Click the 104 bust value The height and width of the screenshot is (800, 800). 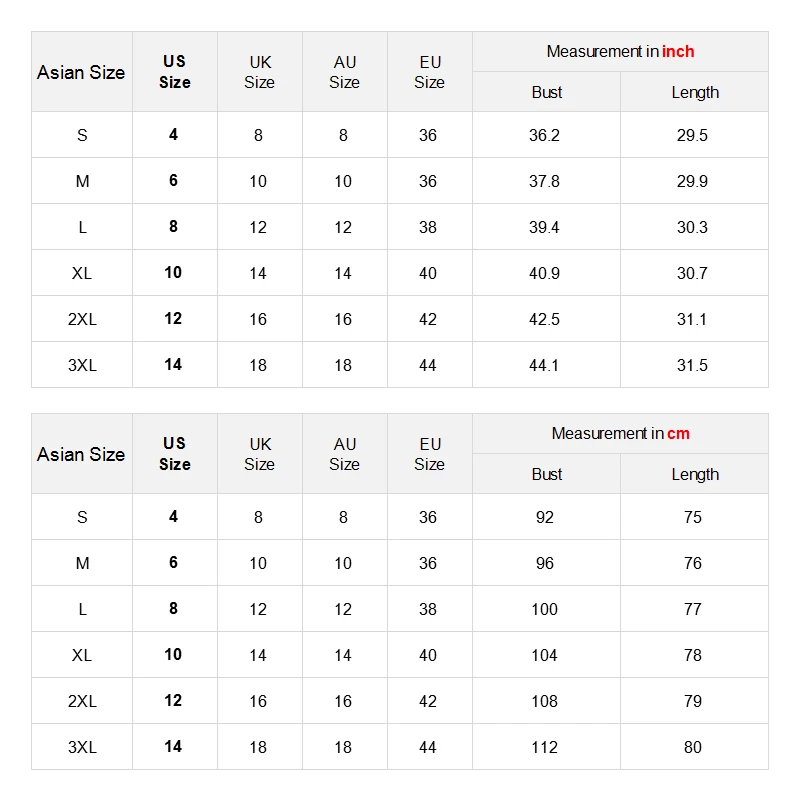tap(544, 655)
